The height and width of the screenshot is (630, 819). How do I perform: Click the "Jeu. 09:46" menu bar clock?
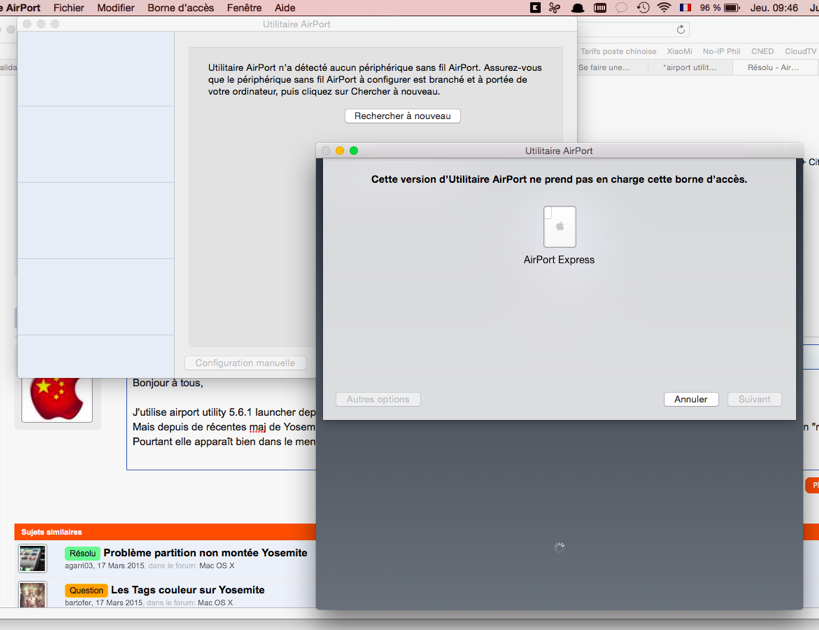[x=774, y=8]
